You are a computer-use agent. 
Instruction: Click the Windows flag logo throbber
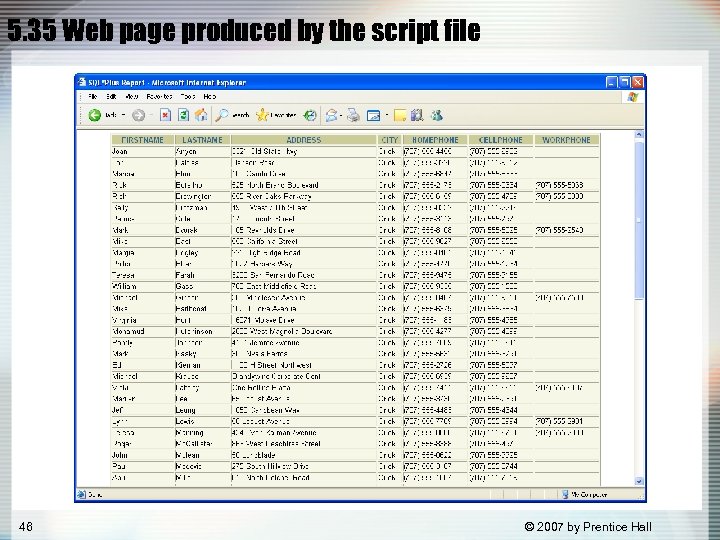pos(633,97)
